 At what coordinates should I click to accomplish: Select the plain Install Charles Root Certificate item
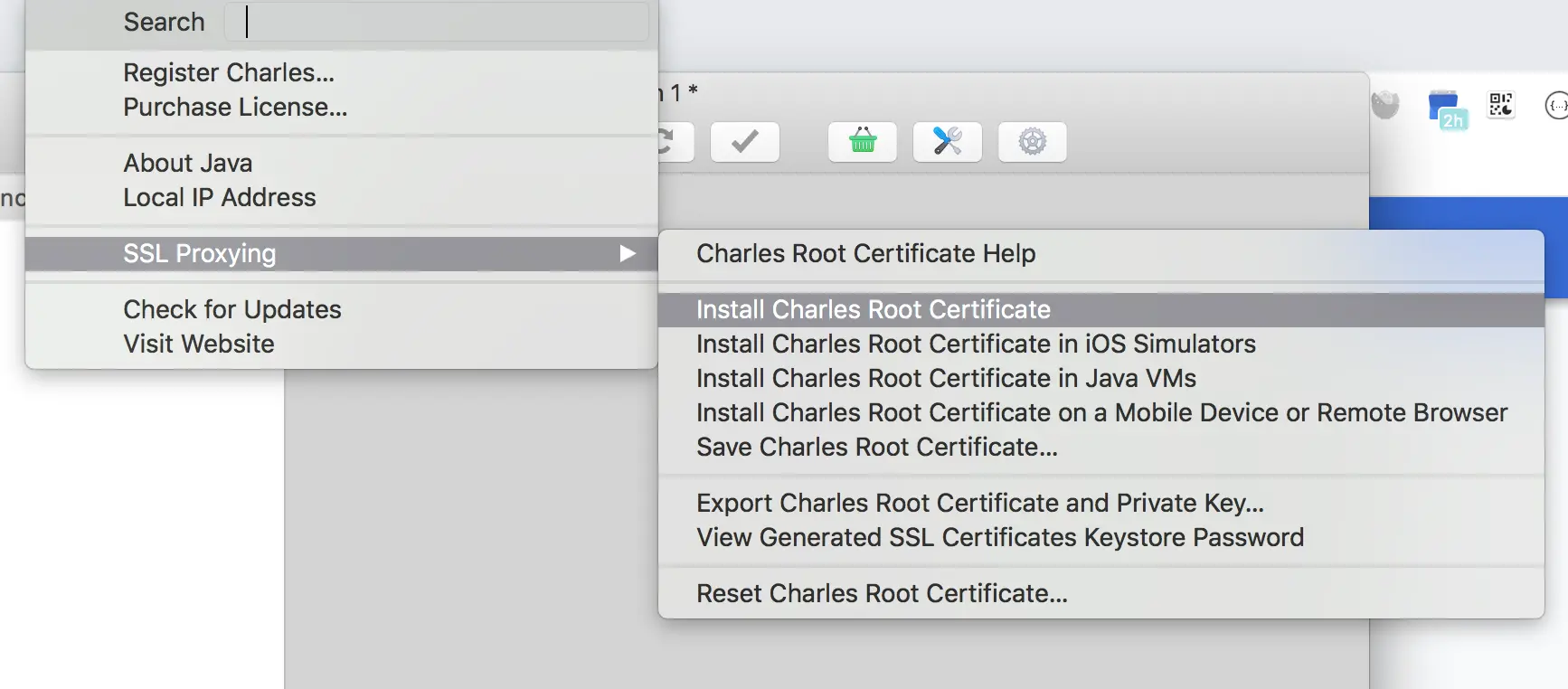pyautogui.click(x=1101, y=309)
